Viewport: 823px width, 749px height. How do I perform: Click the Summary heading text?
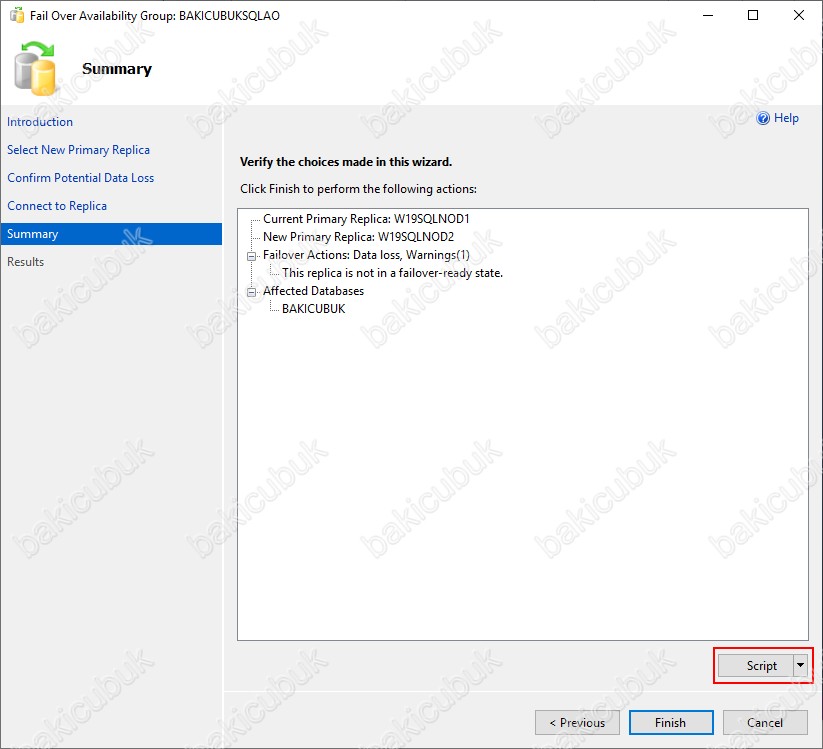coord(117,69)
